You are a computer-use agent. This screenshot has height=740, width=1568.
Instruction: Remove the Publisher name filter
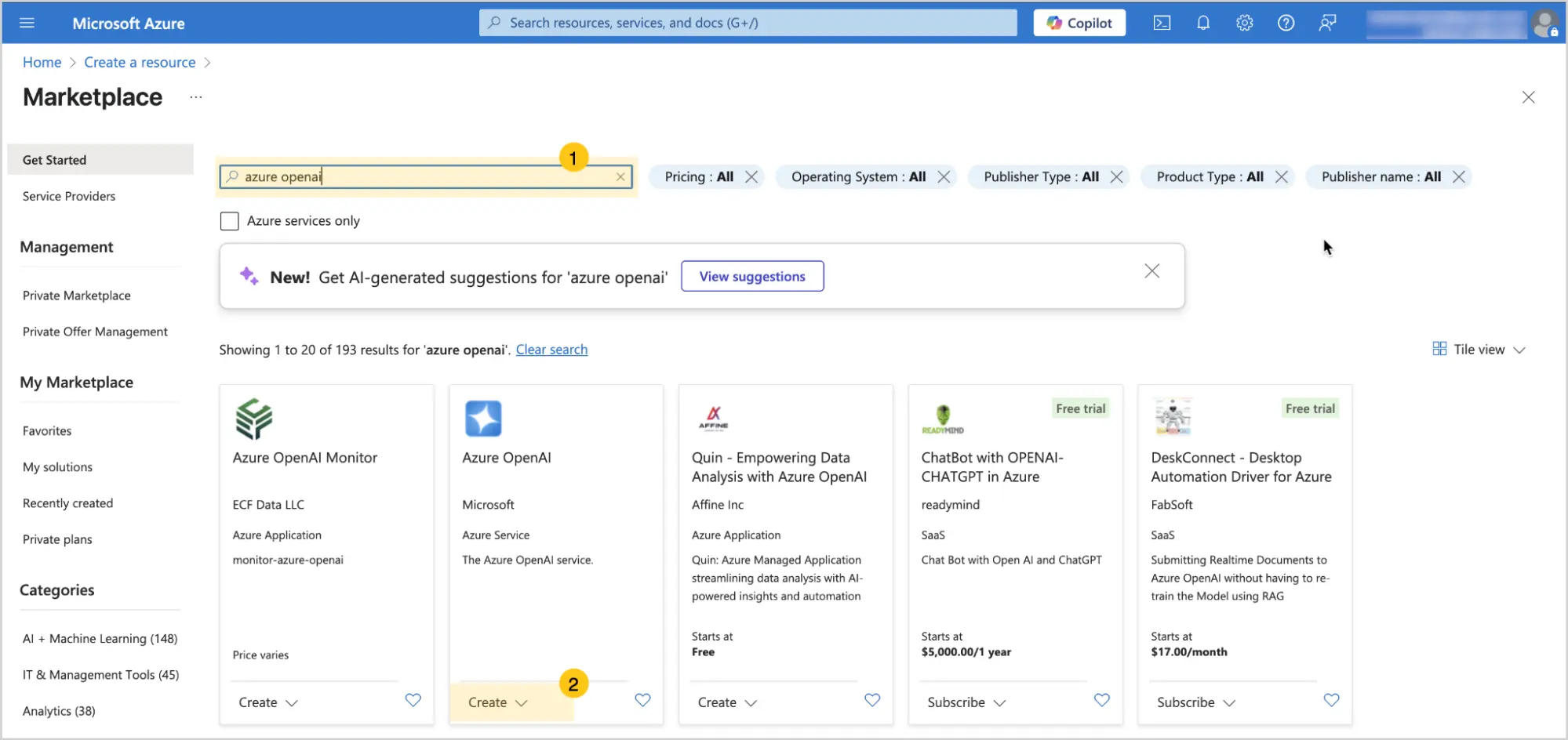click(x=1458, y=177)
